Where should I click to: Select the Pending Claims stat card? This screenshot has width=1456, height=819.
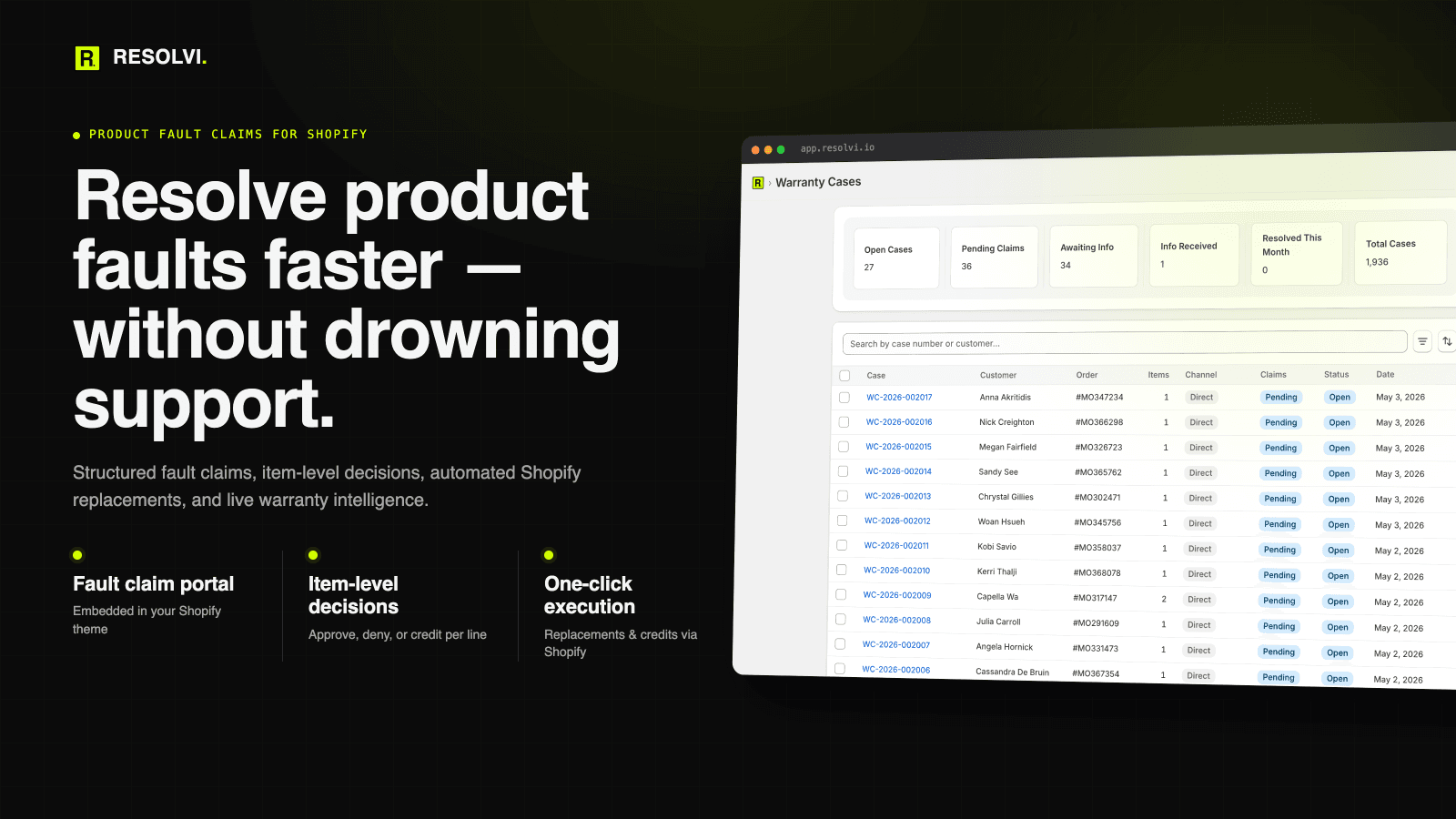coord(994,258)
